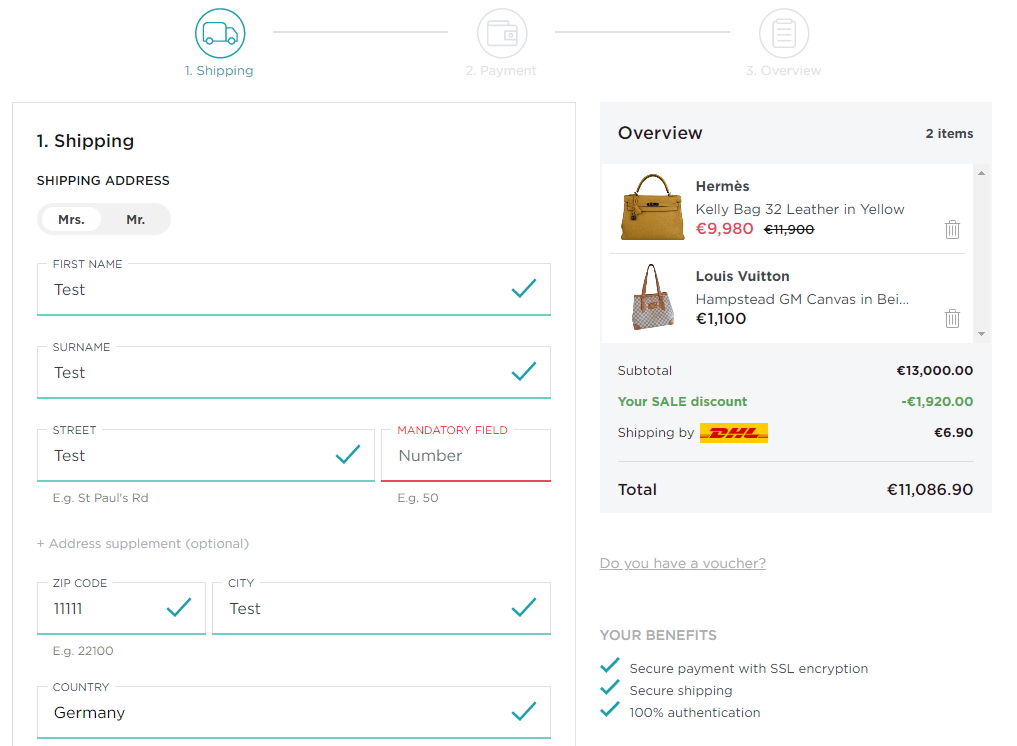Click the E.g. St Paul's Rd hint
The width and height of the screenshot is (1017, 746).
click(x=101, y=498)
